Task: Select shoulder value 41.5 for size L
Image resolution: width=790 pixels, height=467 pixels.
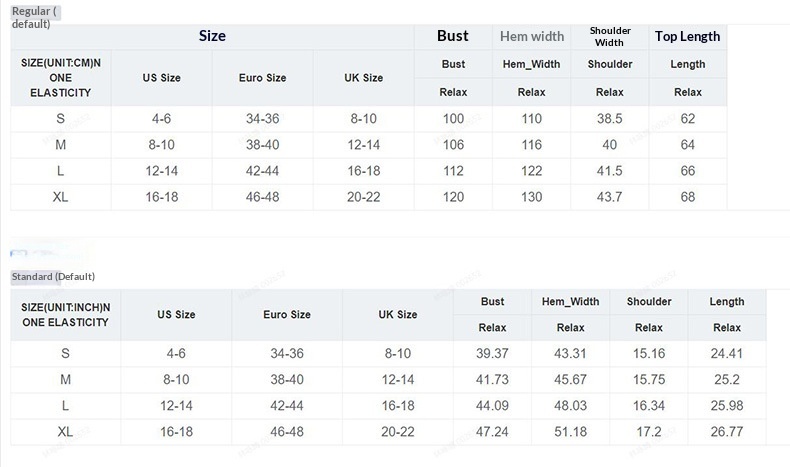Action: (x=610, y=171)
